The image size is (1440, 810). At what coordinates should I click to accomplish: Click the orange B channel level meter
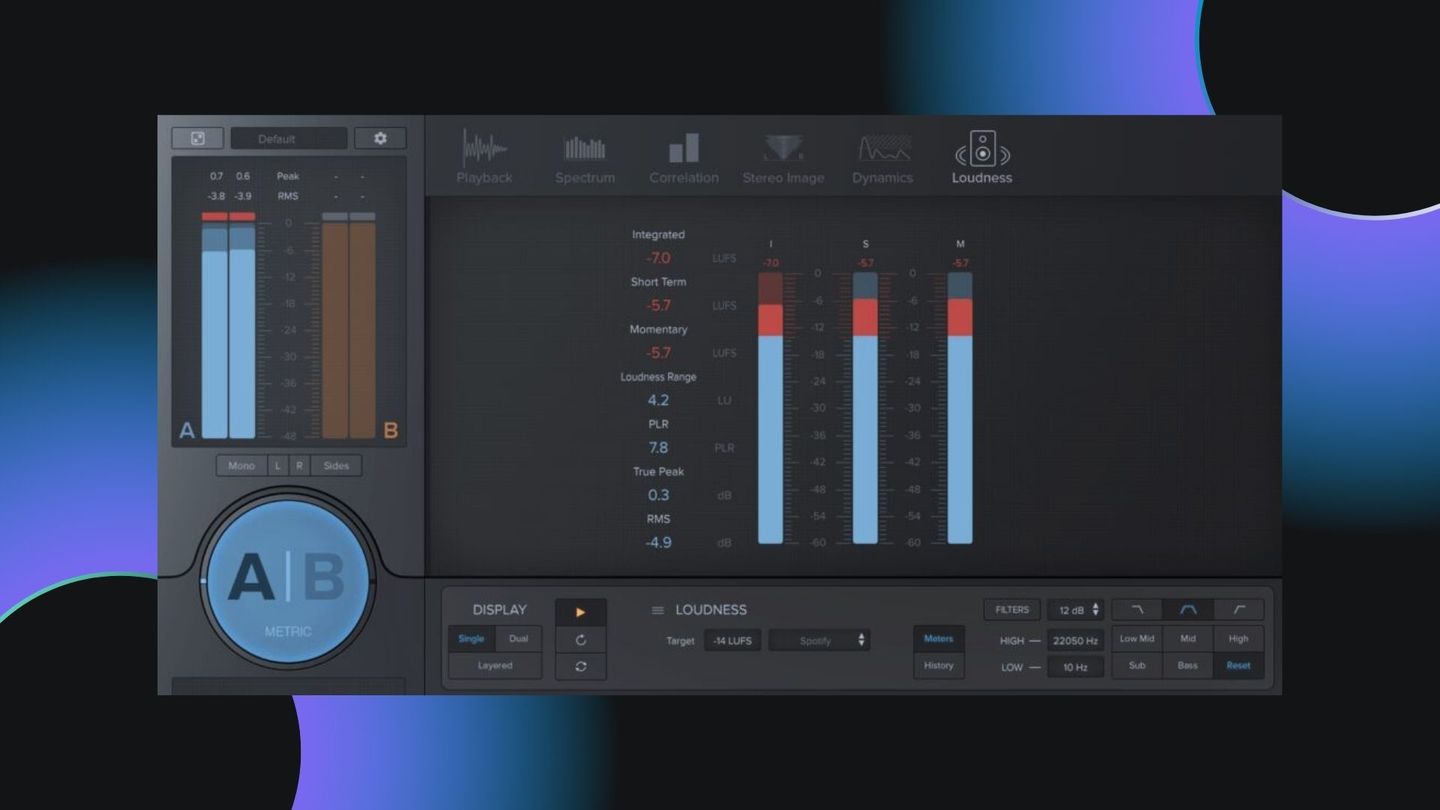tap(349, 326)
